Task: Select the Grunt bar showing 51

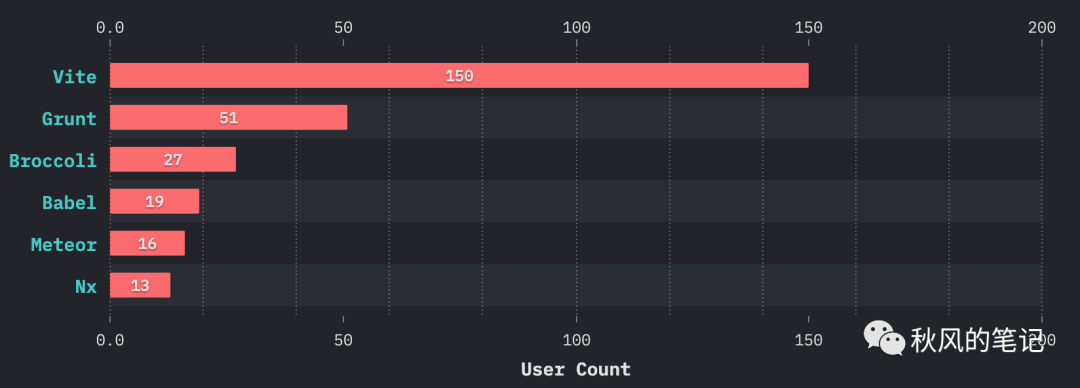Action: (x=229, y=118)
